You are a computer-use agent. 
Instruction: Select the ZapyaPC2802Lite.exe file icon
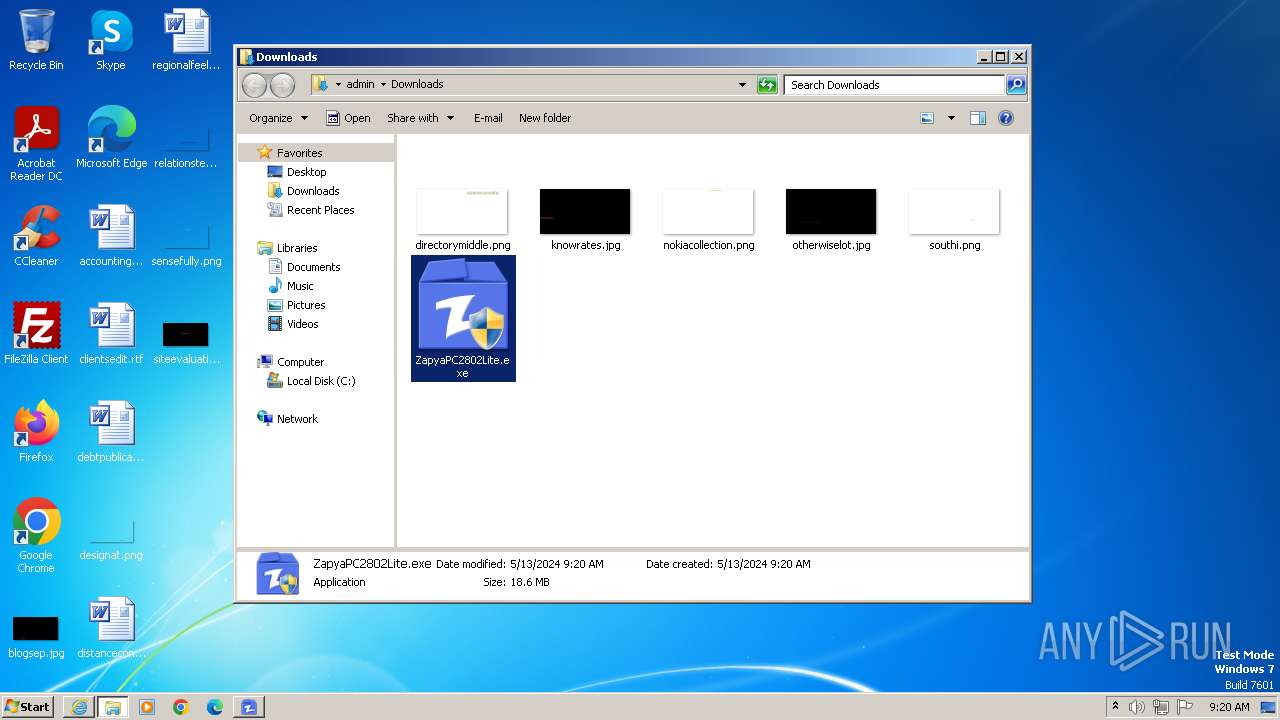tap(463, 318)
